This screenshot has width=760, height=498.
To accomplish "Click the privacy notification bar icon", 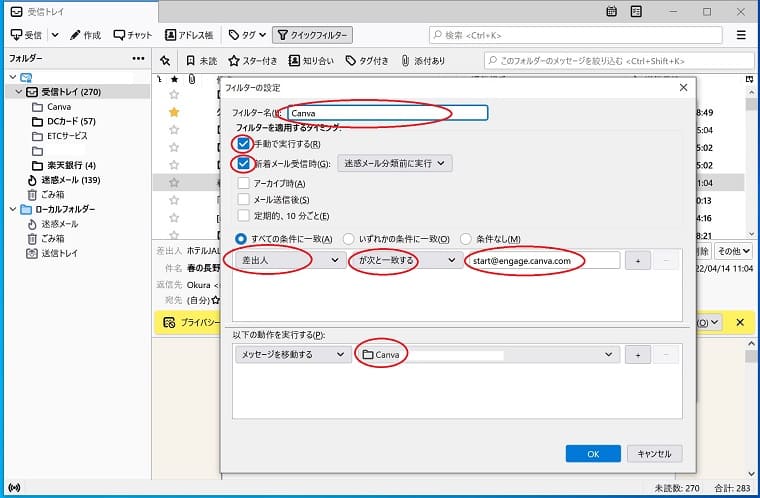I will tap(169, 322).
